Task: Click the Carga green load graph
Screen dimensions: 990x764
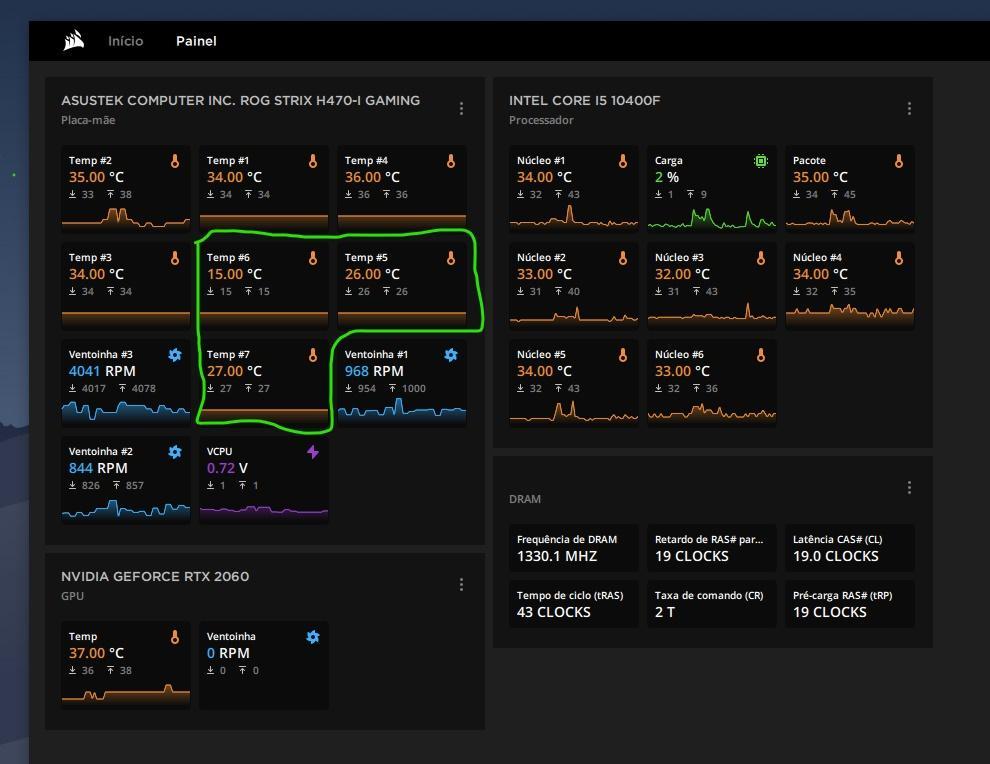Action: click(712, 219)
